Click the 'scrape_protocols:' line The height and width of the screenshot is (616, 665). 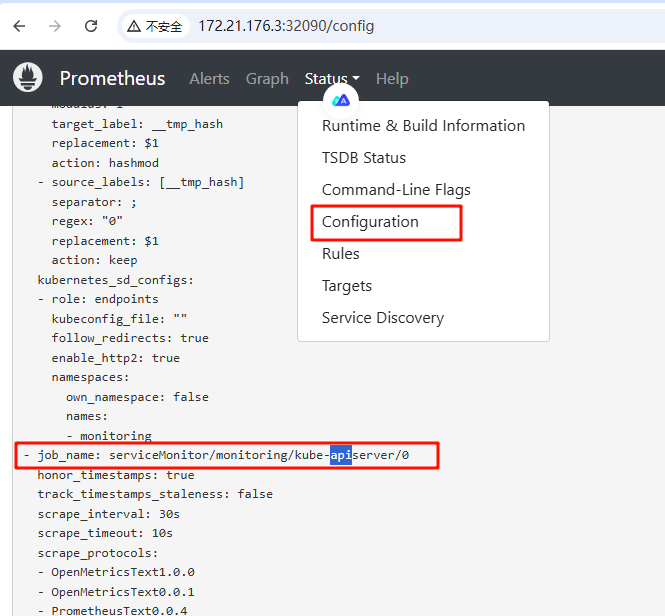(98, 553)
